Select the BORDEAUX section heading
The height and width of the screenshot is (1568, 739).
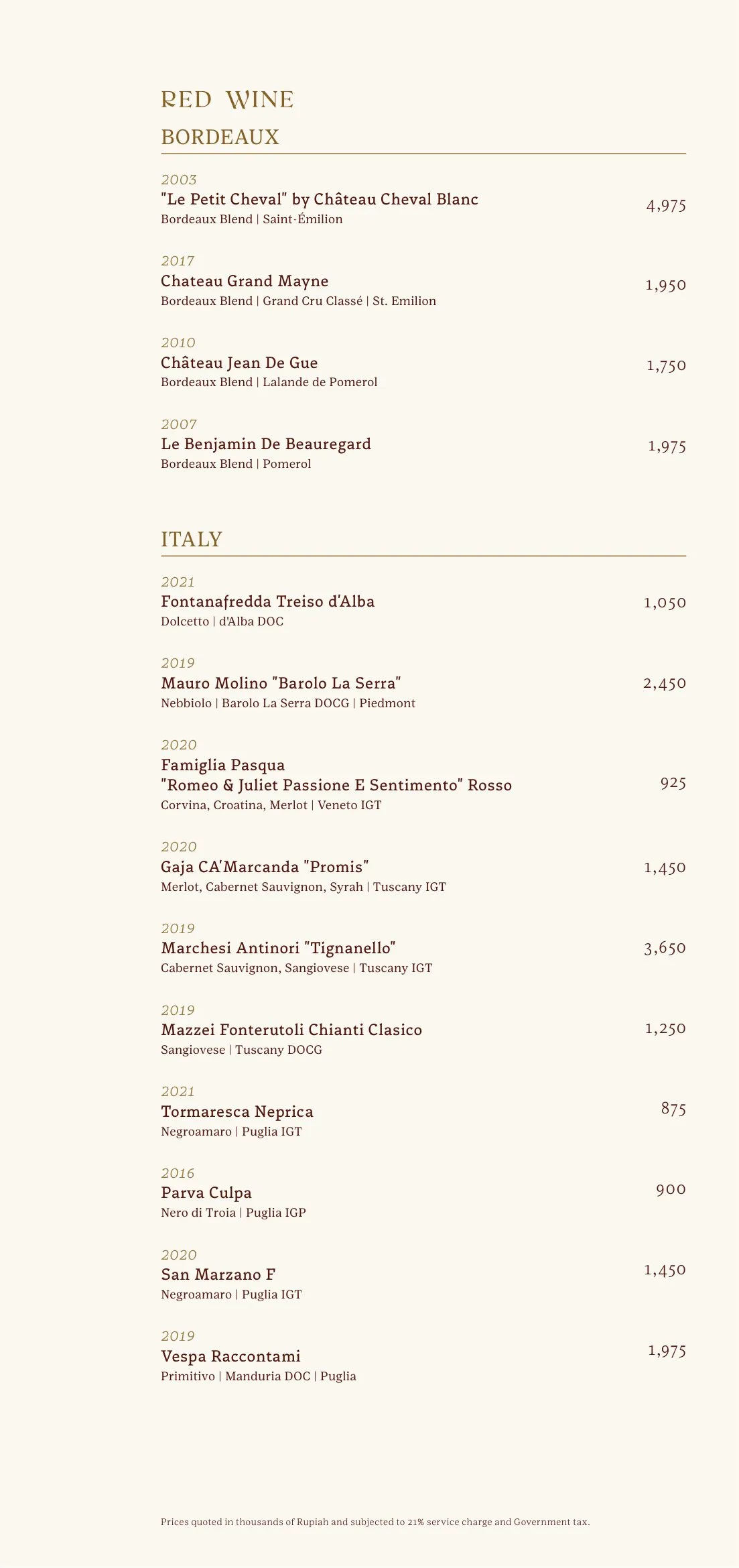coord(220,137)
